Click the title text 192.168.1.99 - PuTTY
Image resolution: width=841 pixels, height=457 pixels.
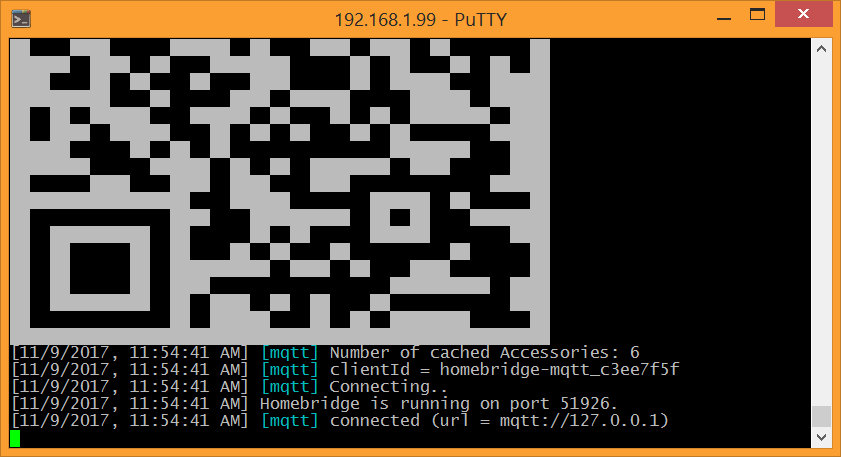pyautogui.click(x=420, y=20)
